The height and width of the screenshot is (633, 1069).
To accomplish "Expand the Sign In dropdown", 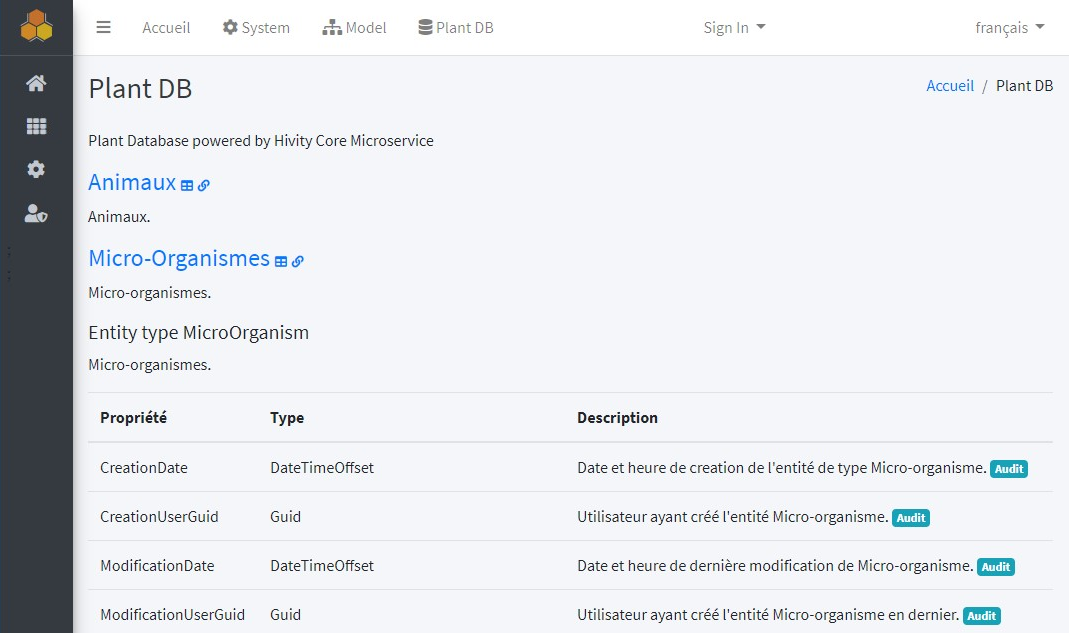I will [x=734, y=28].
